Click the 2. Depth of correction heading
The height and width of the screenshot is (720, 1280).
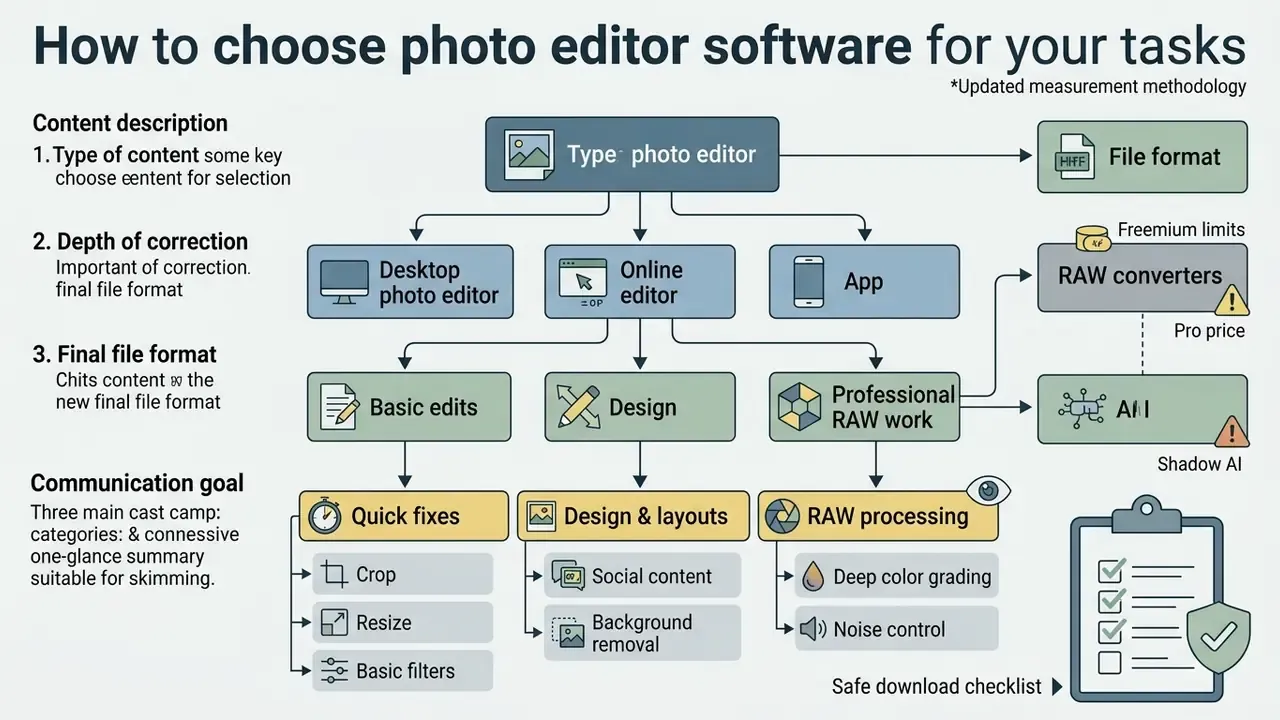pyautogui.click(x=140, y=242)
